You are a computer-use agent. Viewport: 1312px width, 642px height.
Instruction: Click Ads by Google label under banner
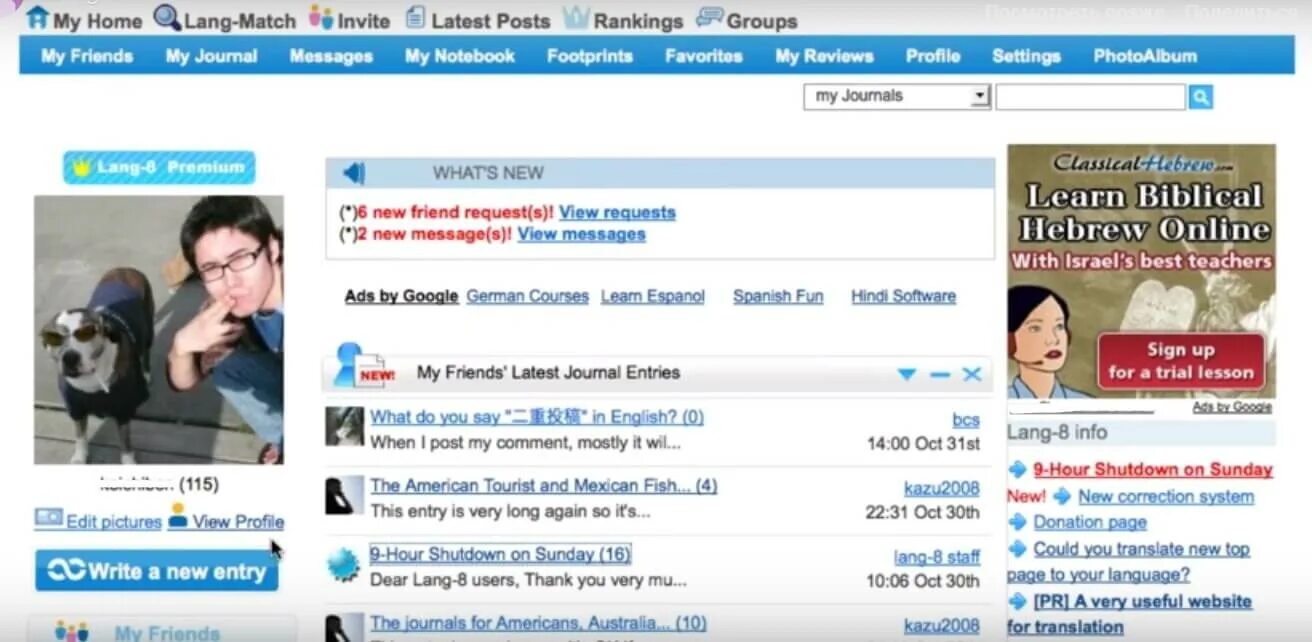[1232, 408]
